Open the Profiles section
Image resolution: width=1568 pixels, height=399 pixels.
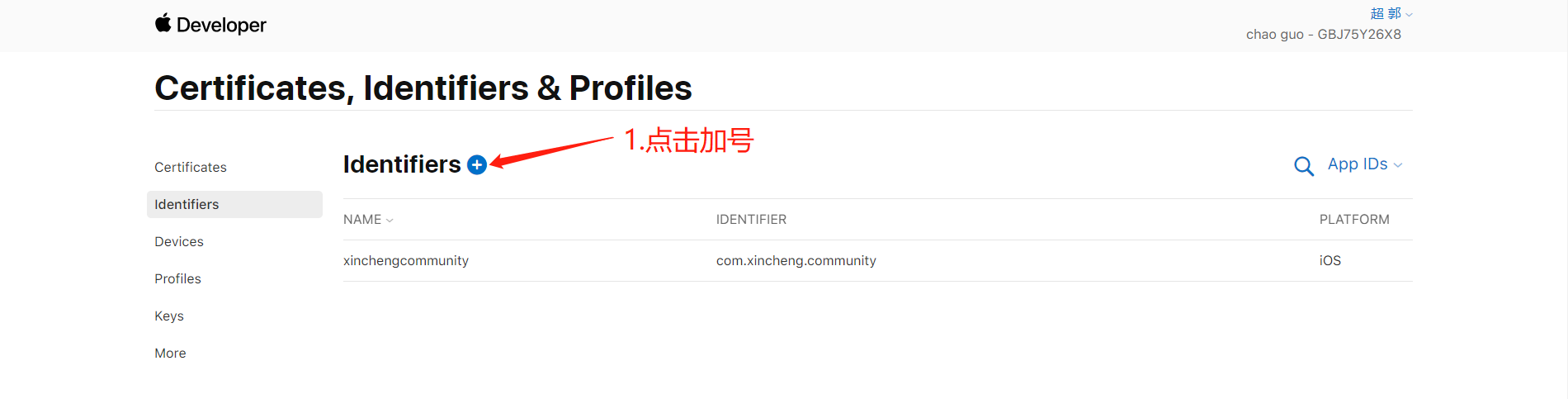(177, 278)
